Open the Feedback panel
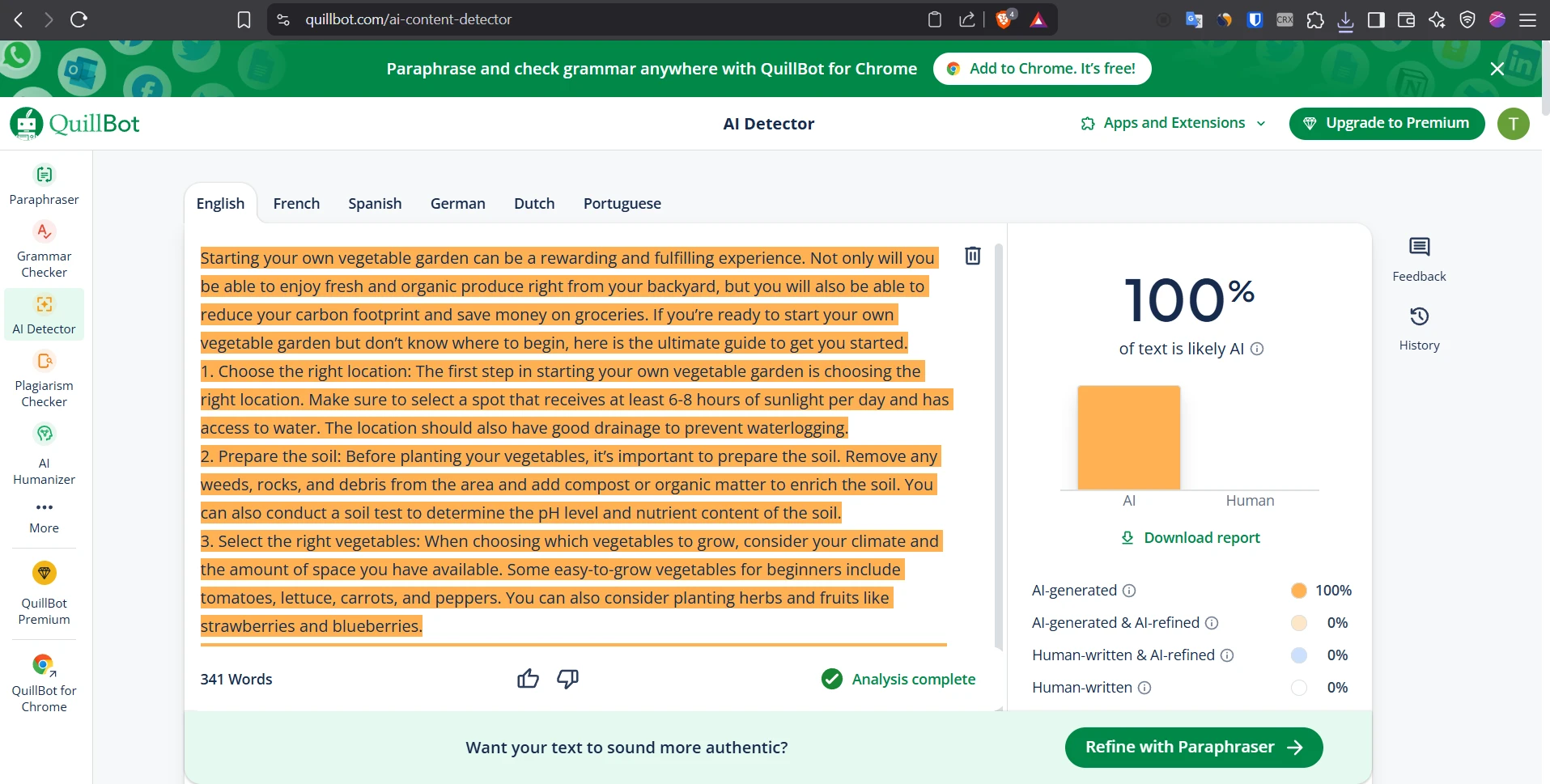This screenshot has width=1550, height=784. click(1419, 259)
